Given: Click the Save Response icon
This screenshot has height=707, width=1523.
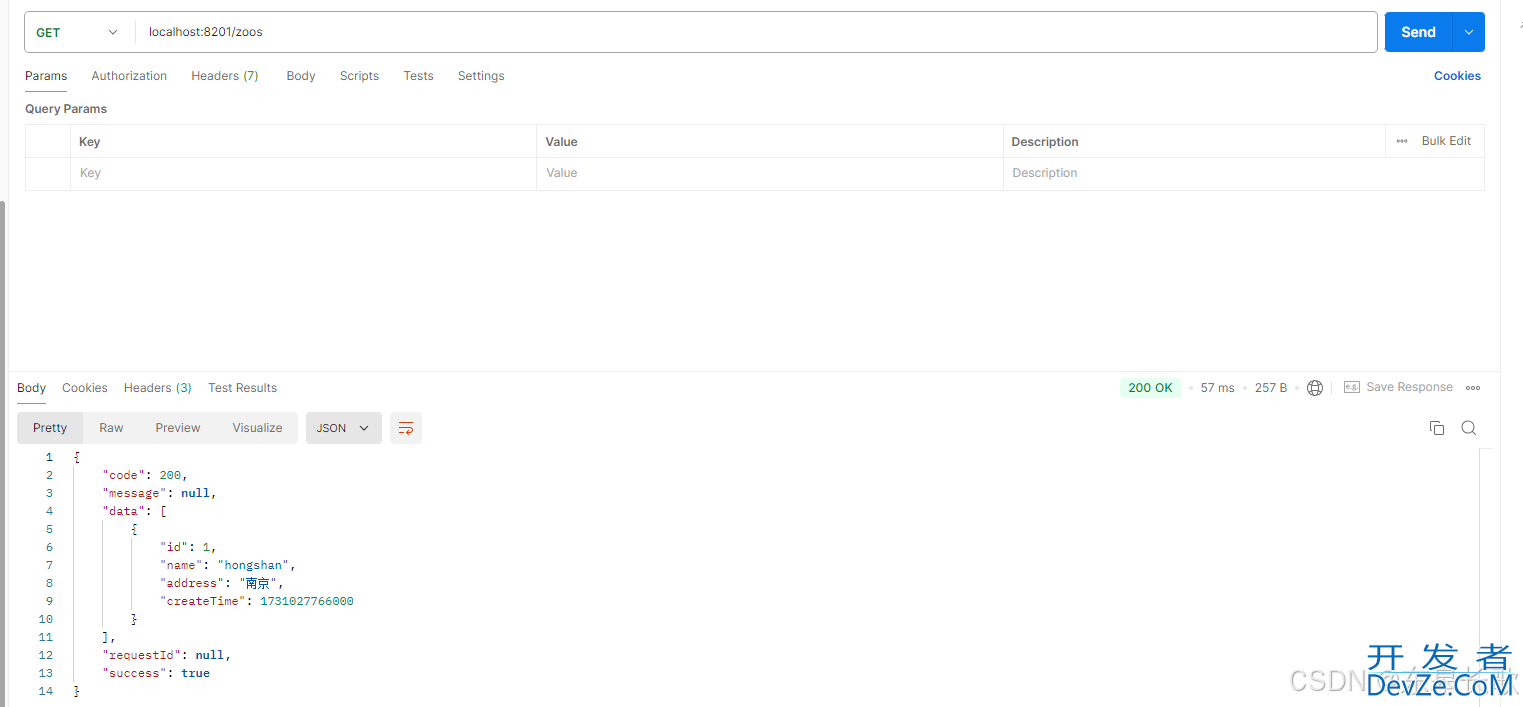Looking at the screenshot, I should coord(1352,387).
